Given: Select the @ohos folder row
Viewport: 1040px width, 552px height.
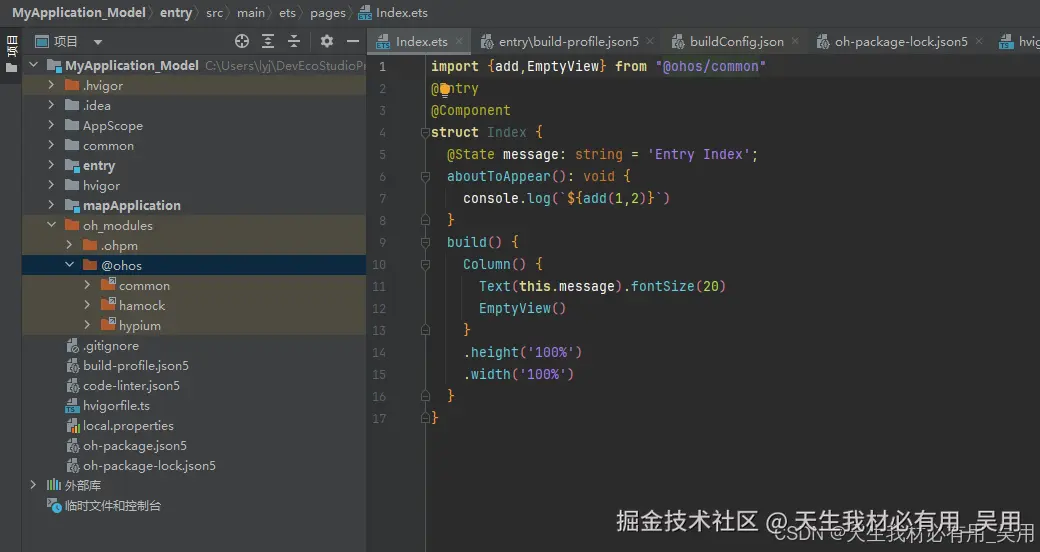Looking at the screenshot, I should 194,265.
